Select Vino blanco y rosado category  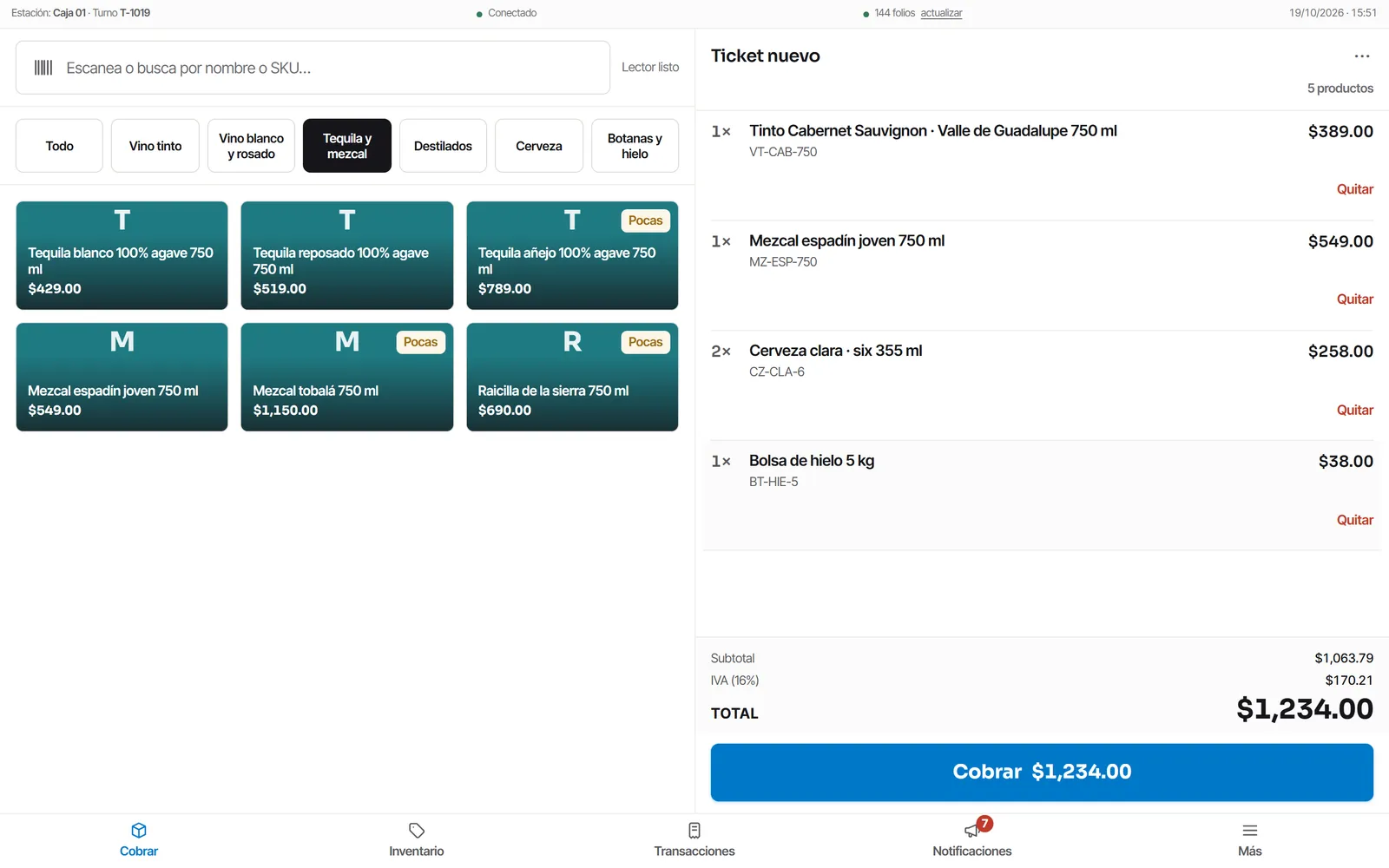pos(251,146)
